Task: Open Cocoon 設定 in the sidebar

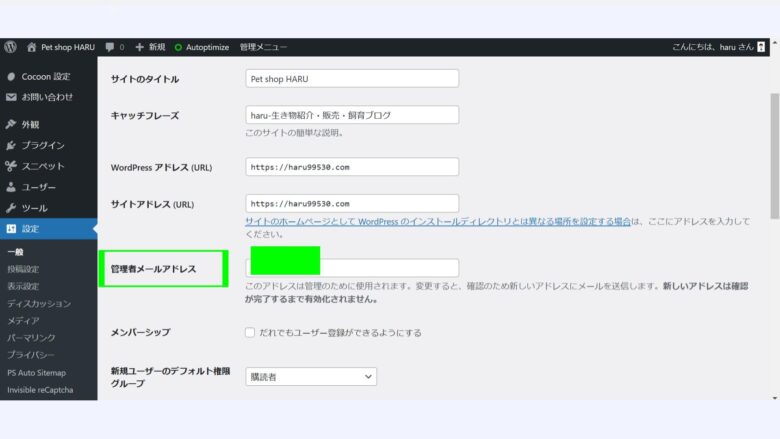Action: pos(46,77)
